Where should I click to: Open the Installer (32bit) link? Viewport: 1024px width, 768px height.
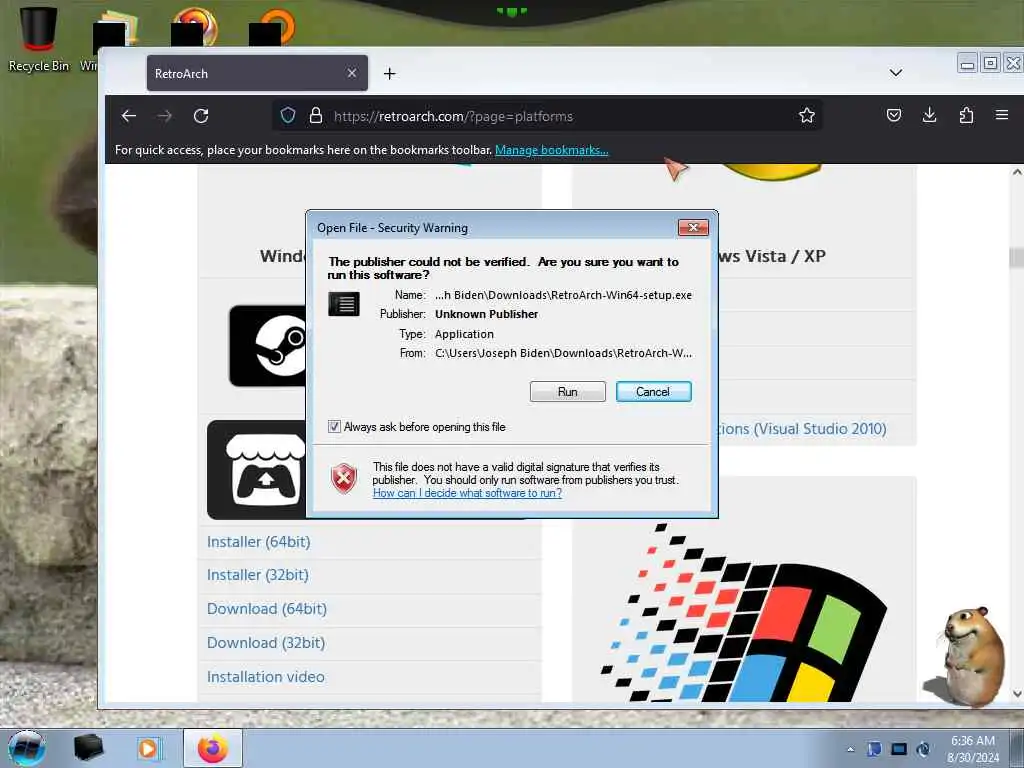point(257,575)
